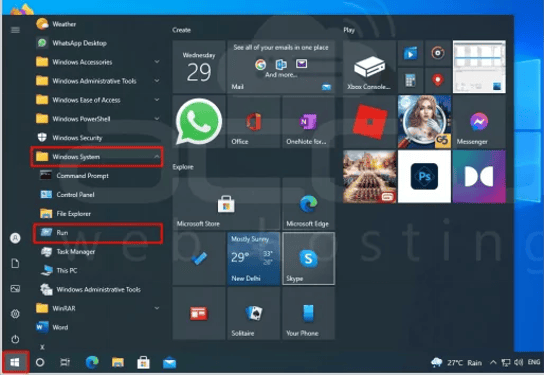The image size is (546, 376).
Task: Open the Run dialog entry
Action: tap(98, 233)
